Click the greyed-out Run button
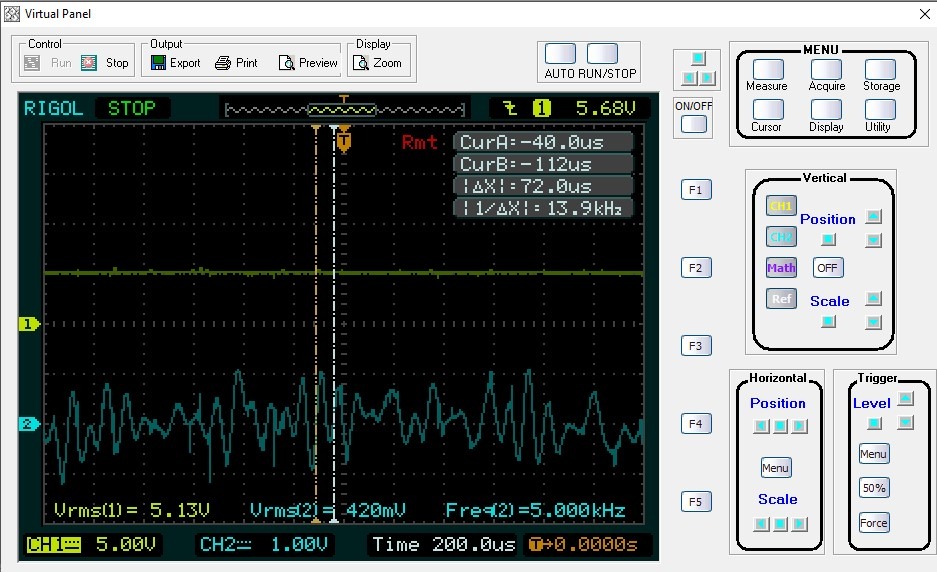 48,63
